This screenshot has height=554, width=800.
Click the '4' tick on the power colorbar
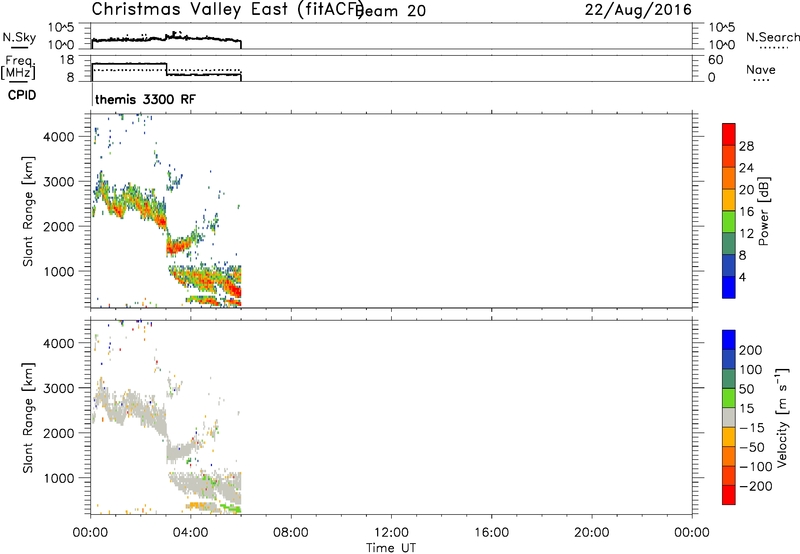[742, 277]
